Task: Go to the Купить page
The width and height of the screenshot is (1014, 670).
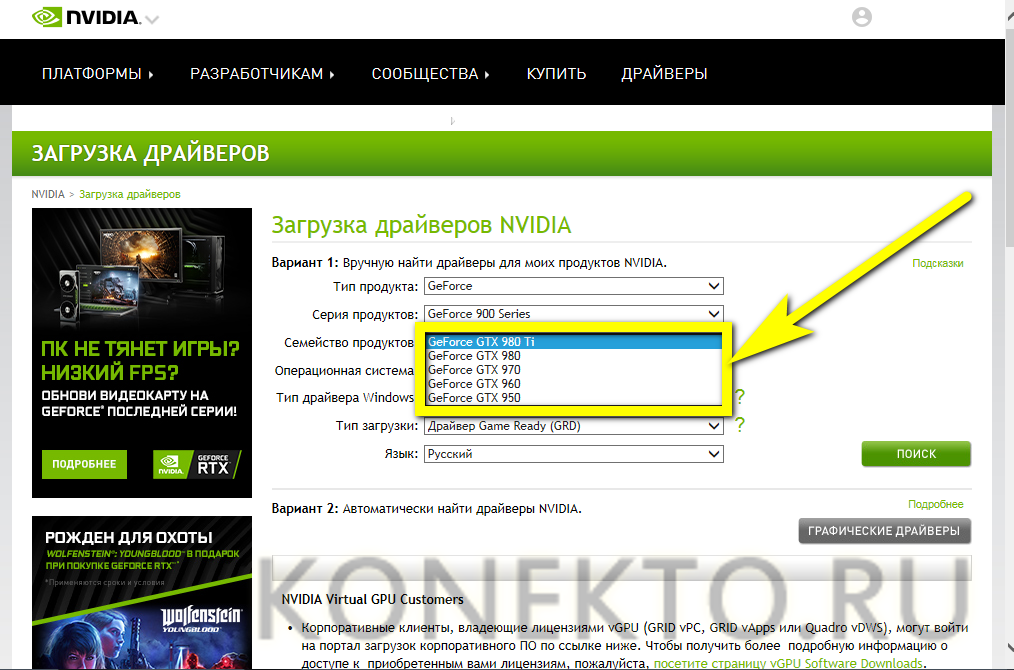Action: 556,74
